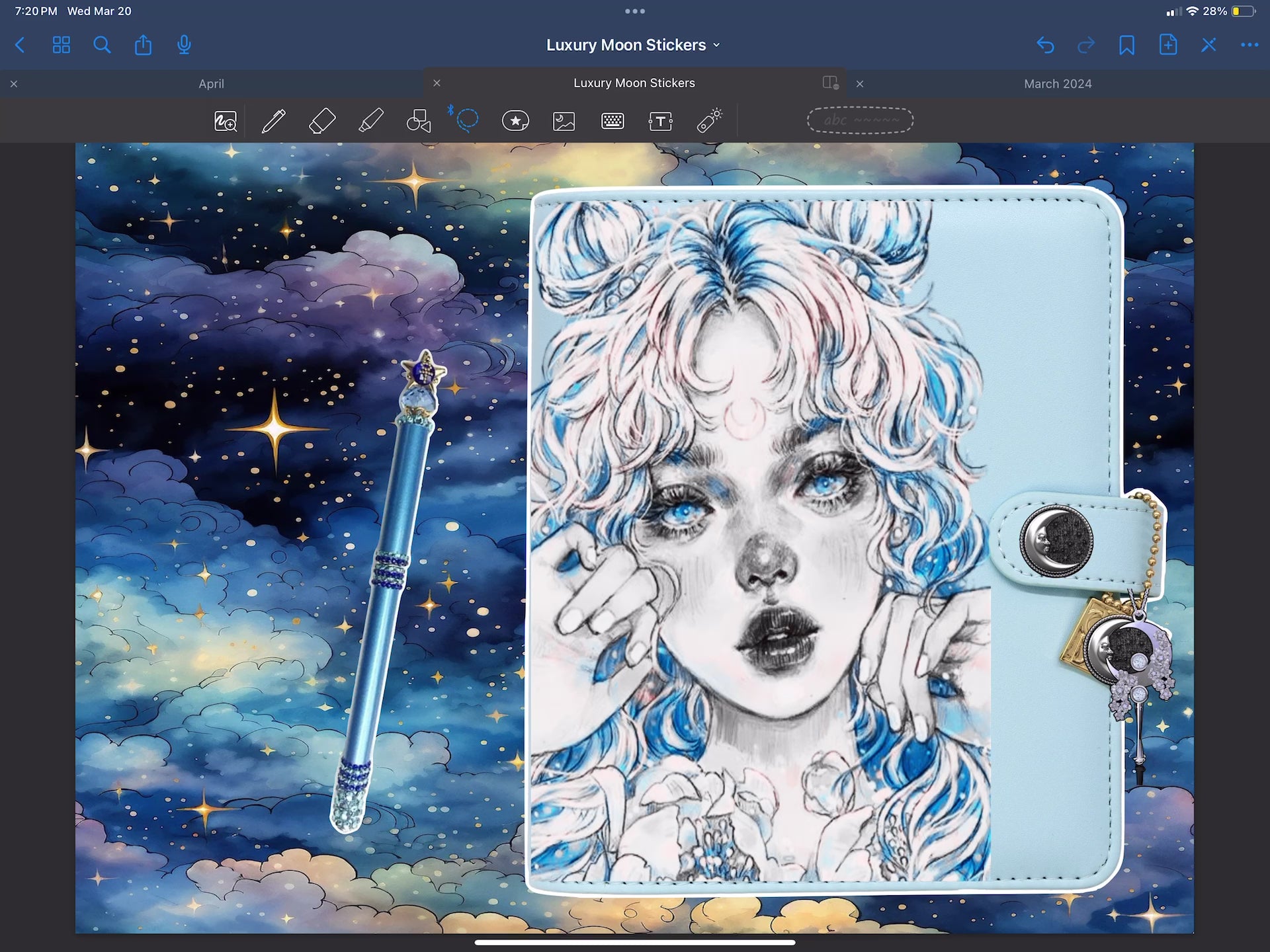The width and height of the screenshot is (1270, 952).
Task: Choose the Image insert tool
Action: click(564, 121)
